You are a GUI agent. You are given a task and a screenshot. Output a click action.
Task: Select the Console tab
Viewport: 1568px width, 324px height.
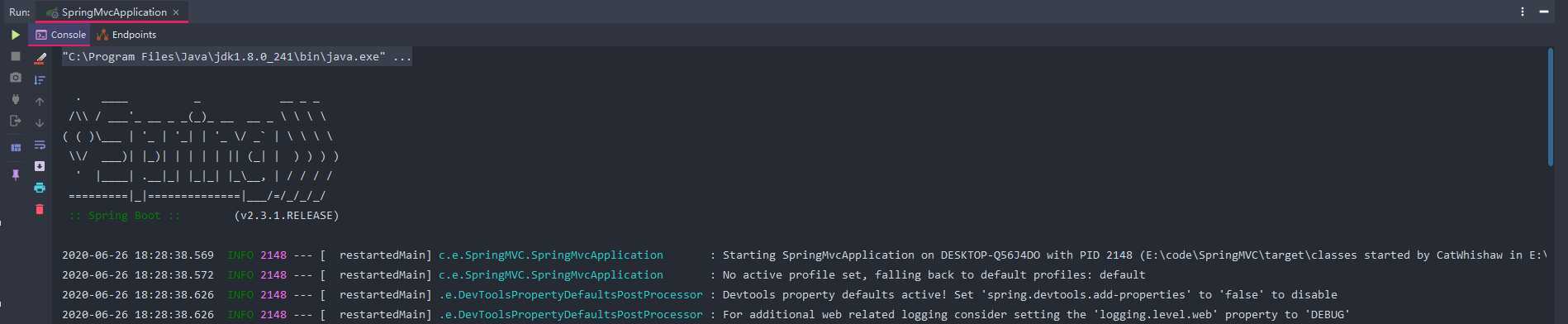click(x=61, y=35)
